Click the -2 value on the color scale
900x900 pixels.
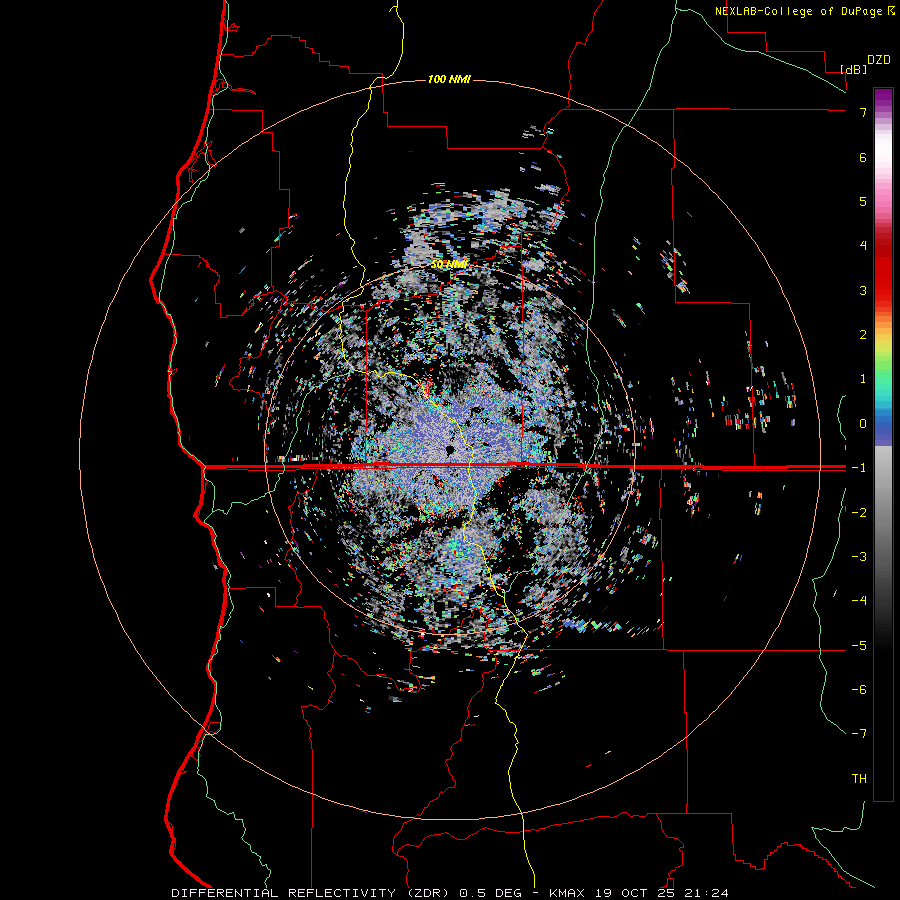tap(859, 512)
